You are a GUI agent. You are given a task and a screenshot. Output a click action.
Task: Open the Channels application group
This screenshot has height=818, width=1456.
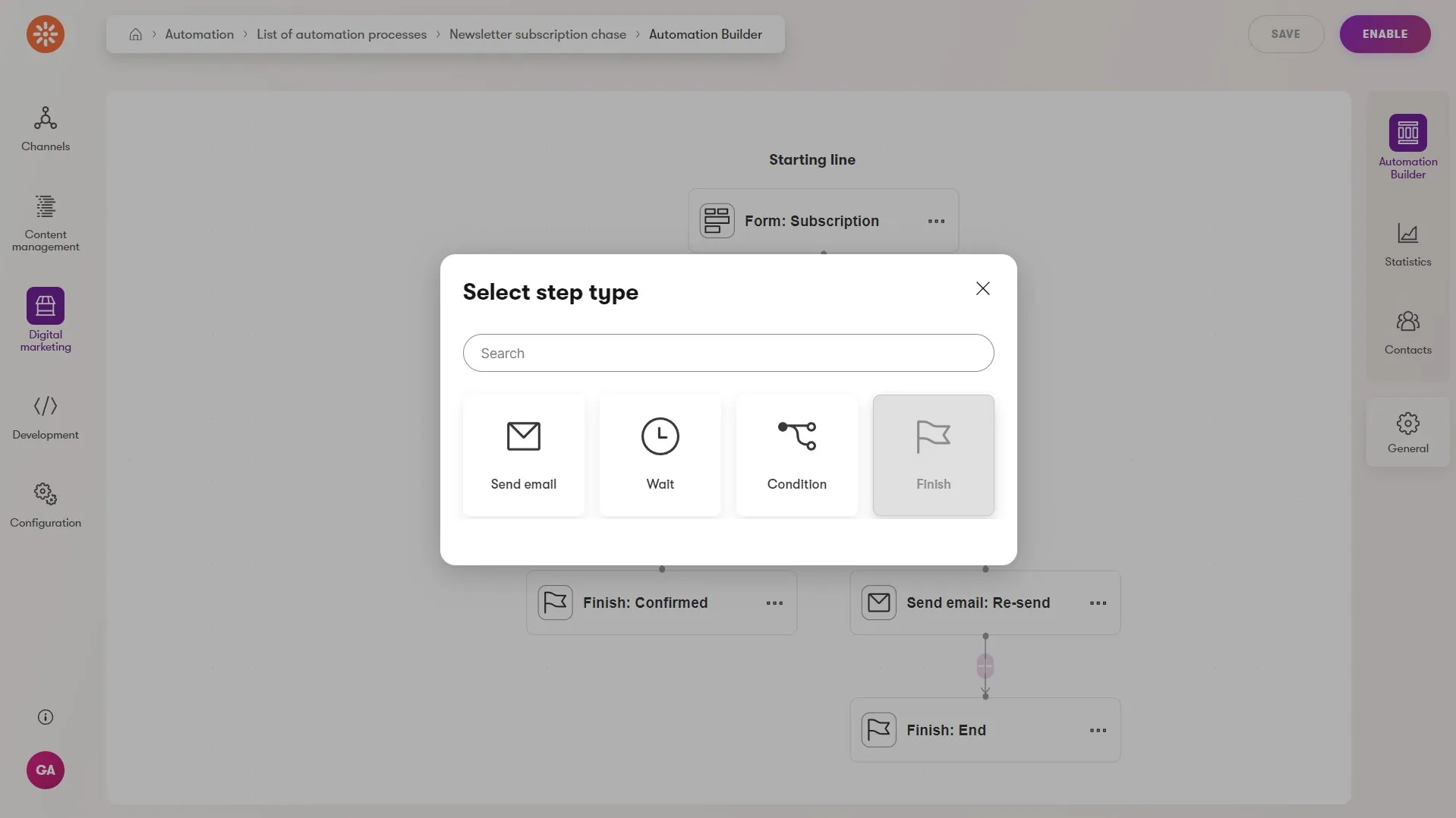(x=46, y=129)
